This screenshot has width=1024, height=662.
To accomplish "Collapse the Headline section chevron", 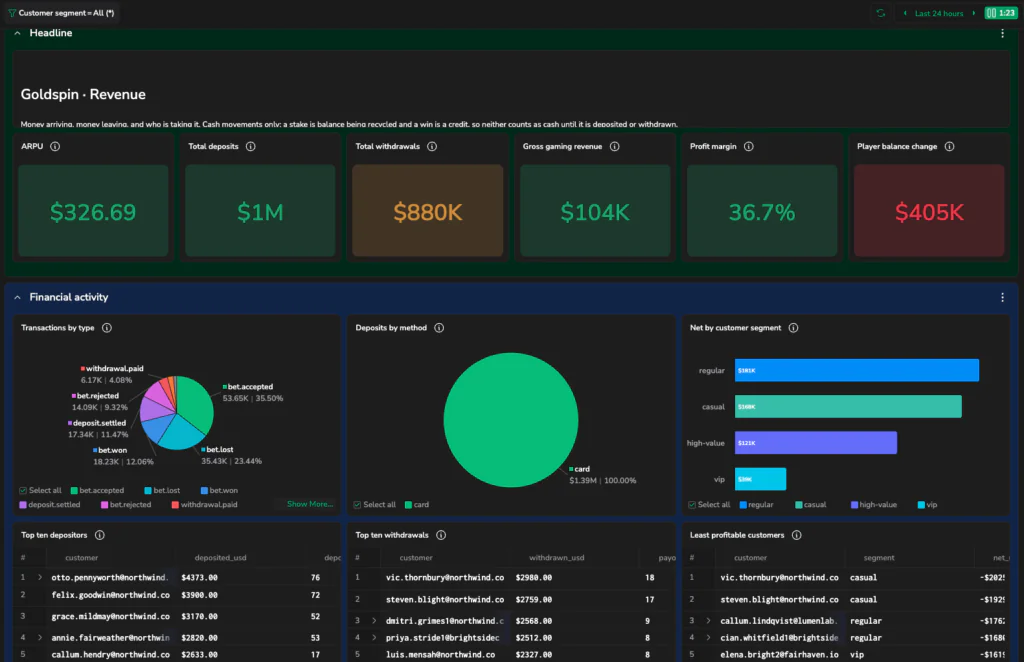I will coord(18,33).
